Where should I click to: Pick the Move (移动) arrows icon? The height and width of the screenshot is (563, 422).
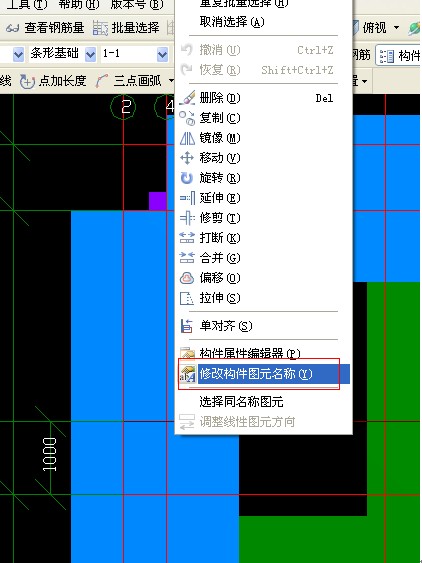(x=187, y=158)
